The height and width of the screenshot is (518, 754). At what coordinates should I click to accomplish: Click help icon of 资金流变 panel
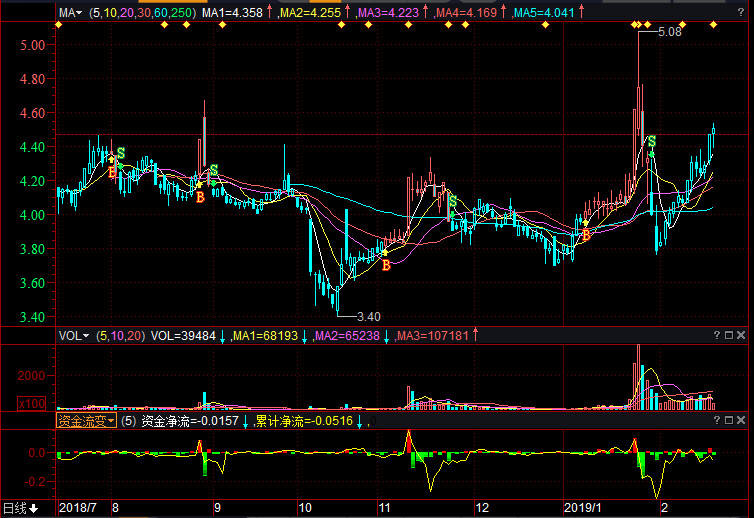[717, 422]
